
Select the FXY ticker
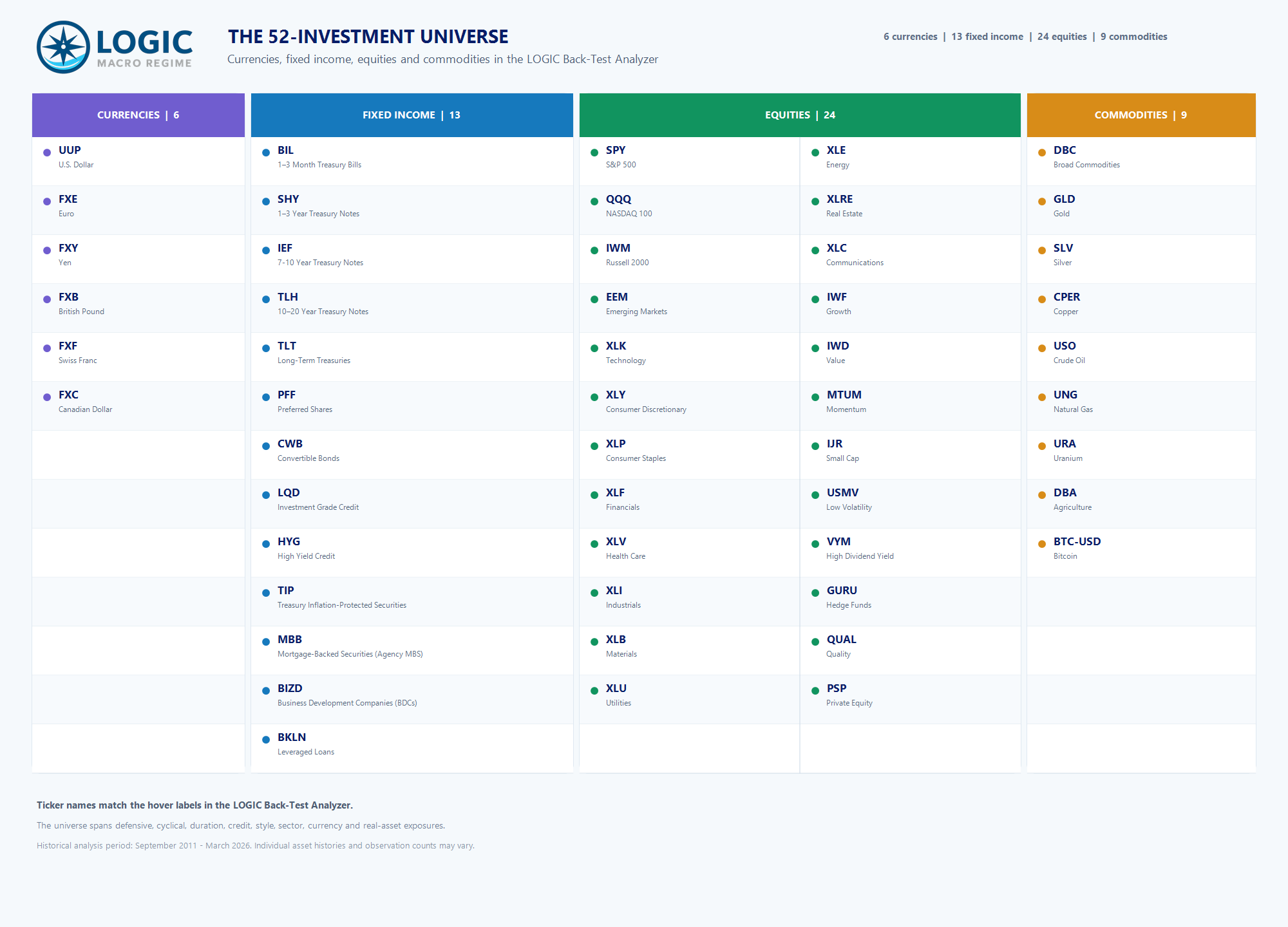[68, 248]
